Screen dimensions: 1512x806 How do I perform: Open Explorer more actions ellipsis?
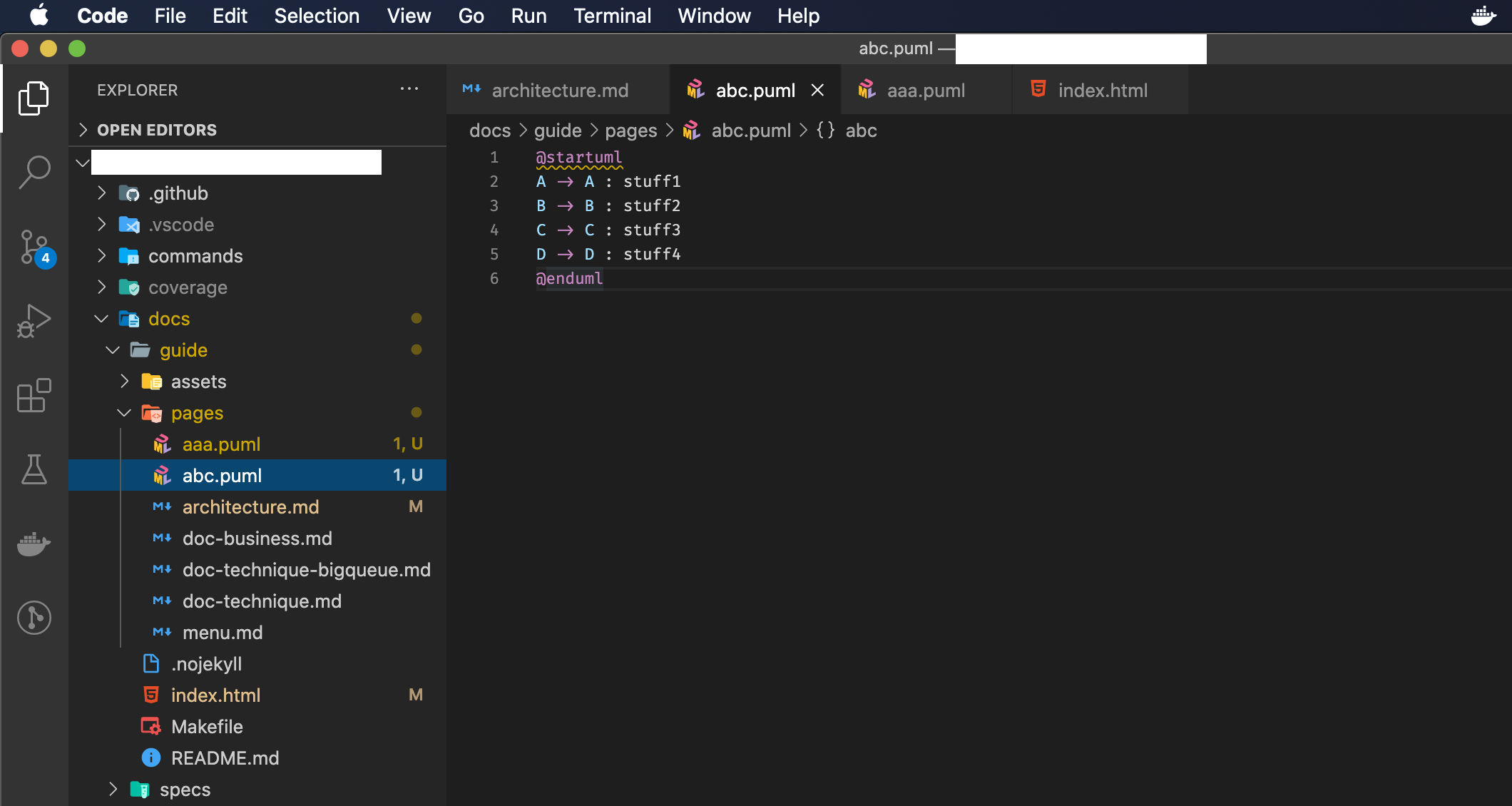click(409, 89)
